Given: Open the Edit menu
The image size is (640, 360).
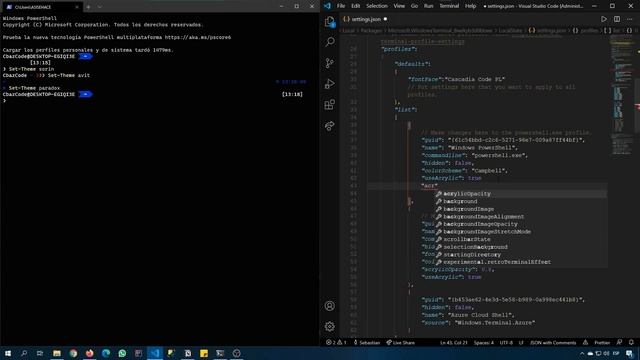Looking at the screenshot, I should (x=356, y=6).
